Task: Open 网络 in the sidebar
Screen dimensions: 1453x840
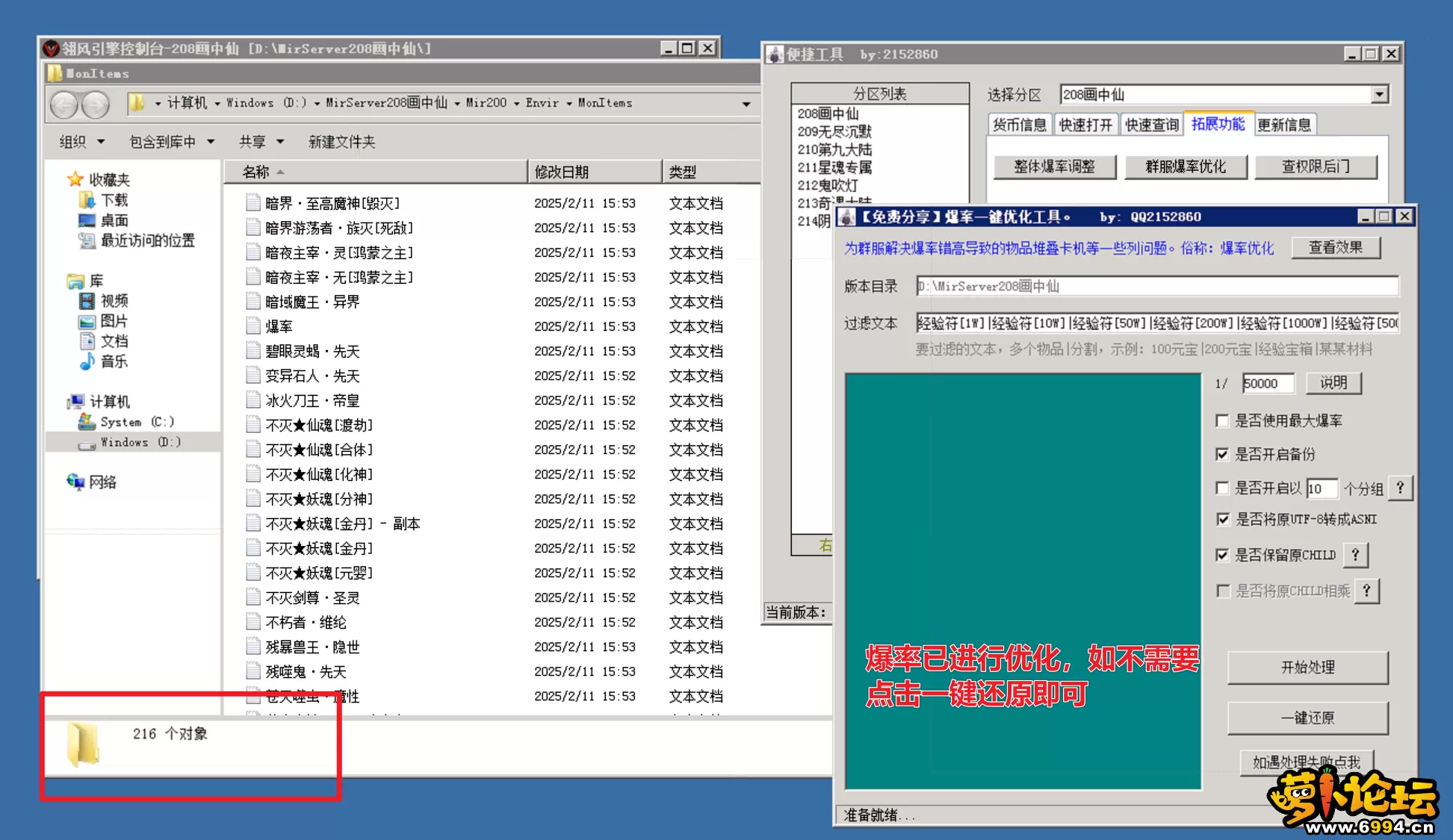Action: 102,482
